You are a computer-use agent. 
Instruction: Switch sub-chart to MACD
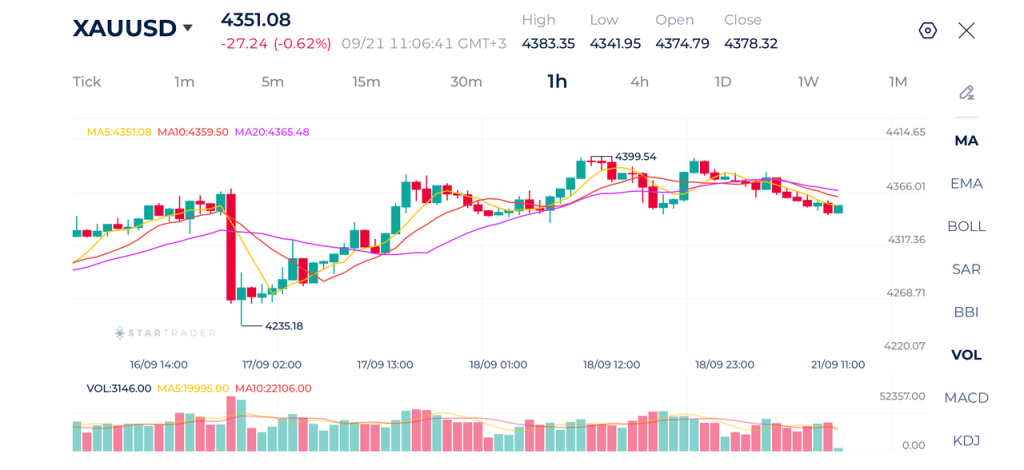967,398
